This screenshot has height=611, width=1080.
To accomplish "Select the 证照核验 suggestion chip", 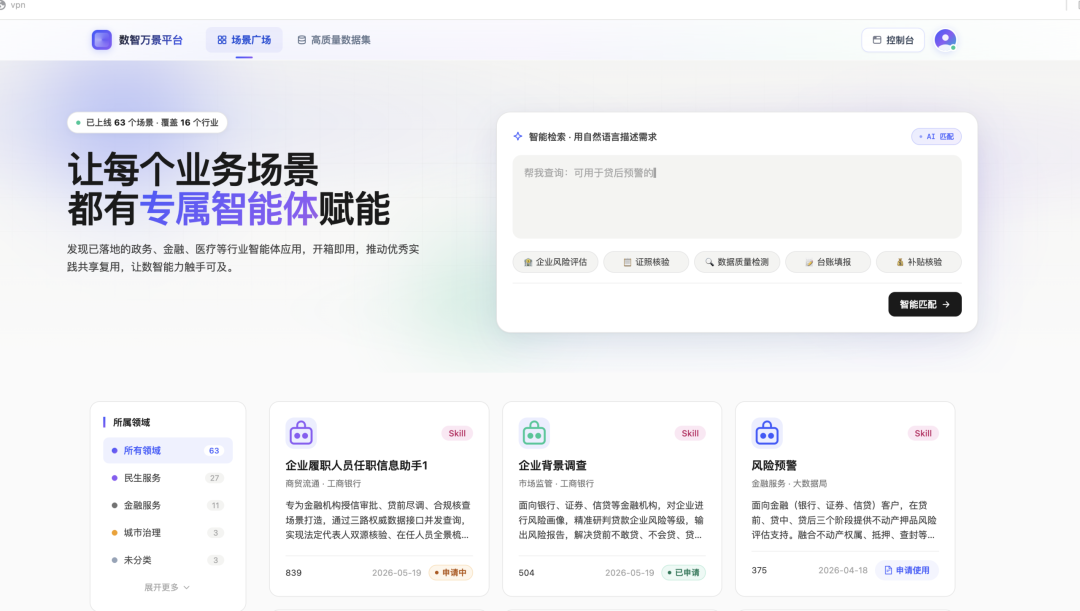I will tap(646, 262).
